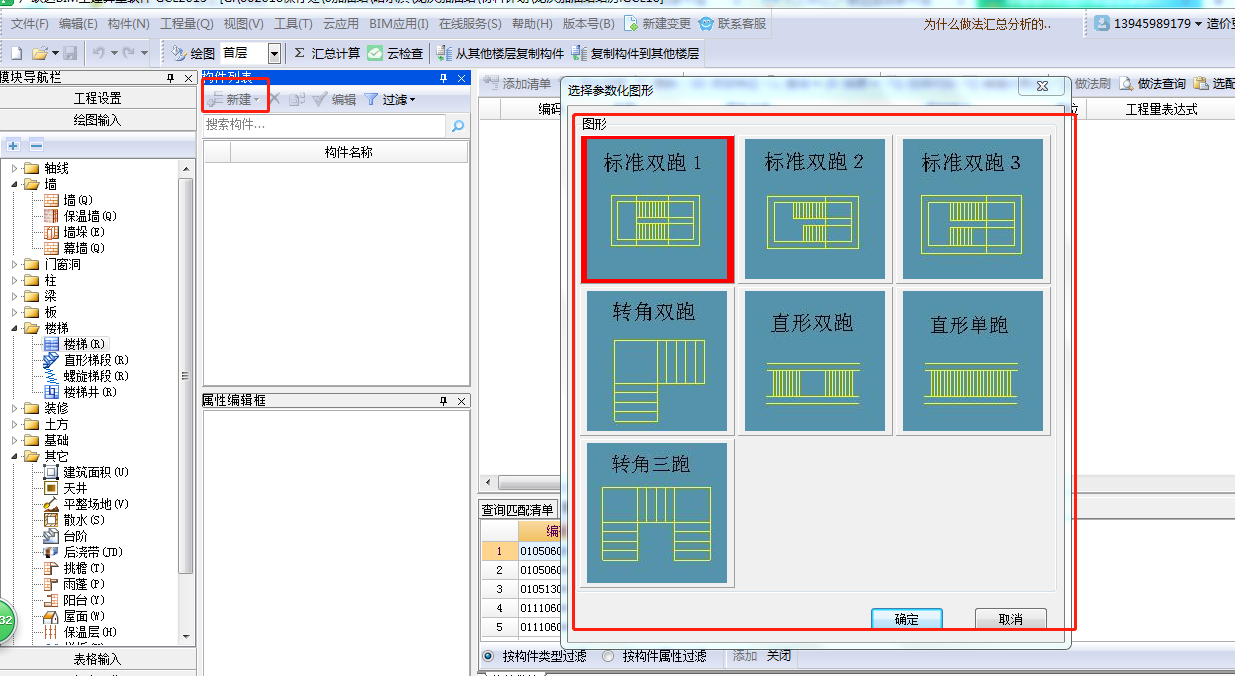Click the new file icon in toolbar

point(16,53)
